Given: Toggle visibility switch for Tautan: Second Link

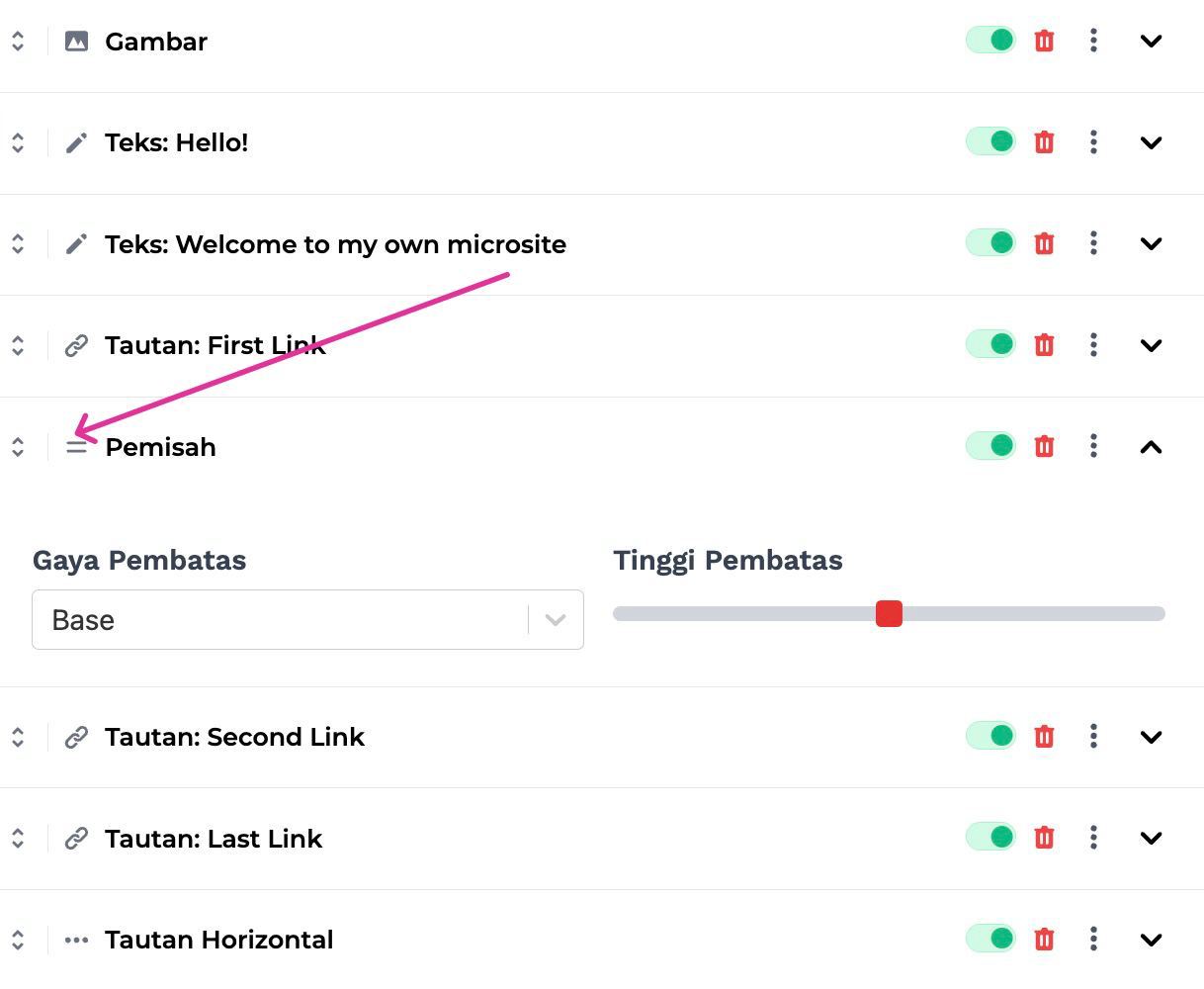Looking at the screenshot, I should (x=990, y=735).
